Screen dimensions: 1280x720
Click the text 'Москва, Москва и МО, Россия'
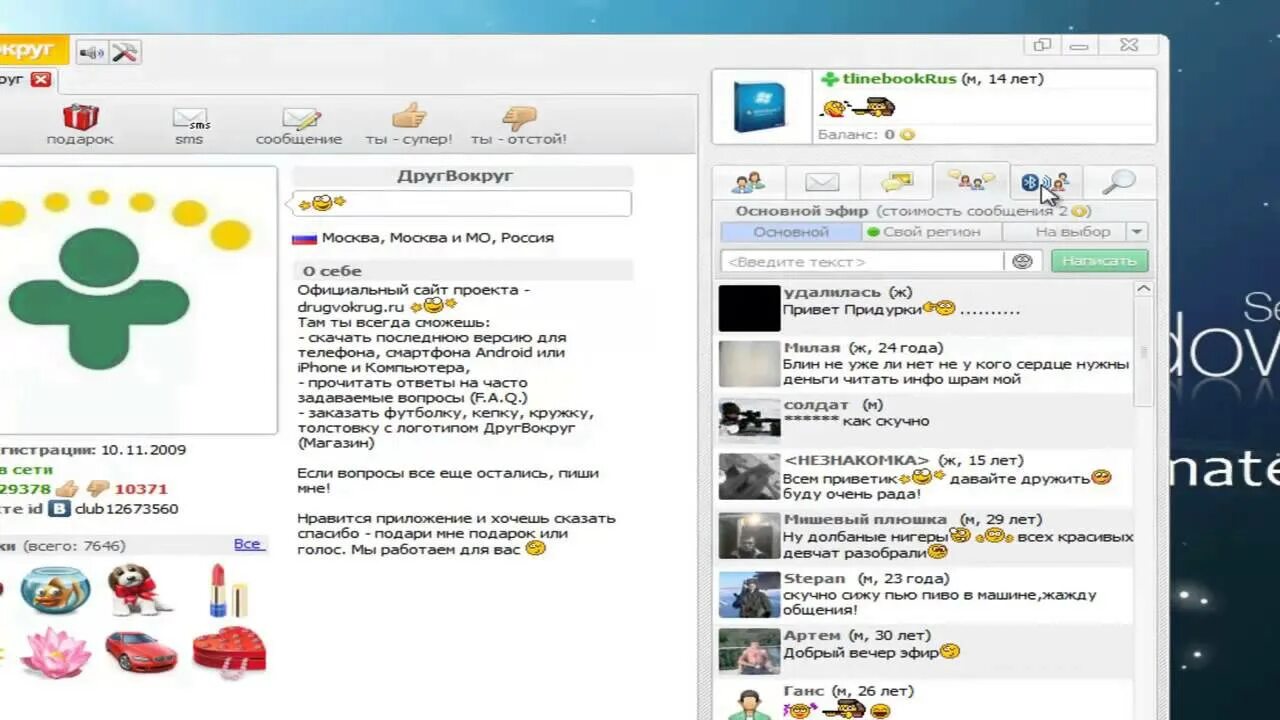[438, 238]
